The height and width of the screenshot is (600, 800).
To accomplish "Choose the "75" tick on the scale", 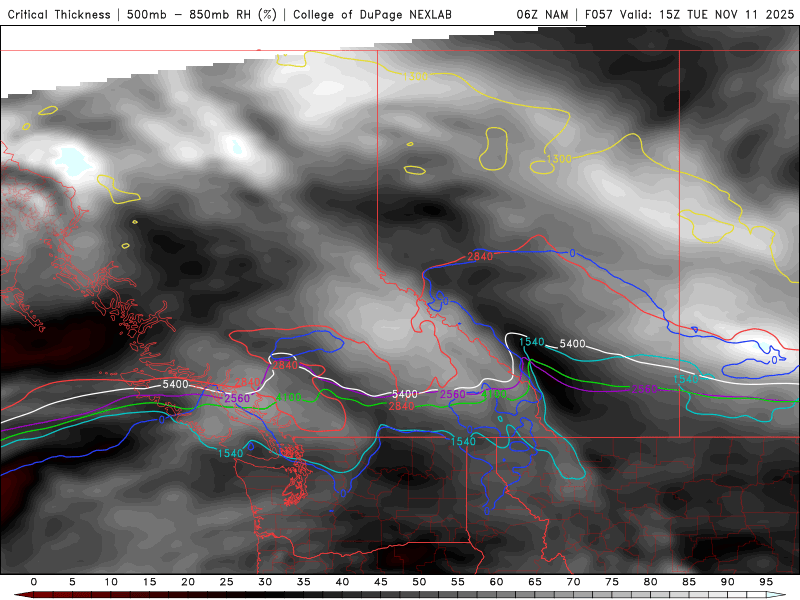I will click(612, 582).
